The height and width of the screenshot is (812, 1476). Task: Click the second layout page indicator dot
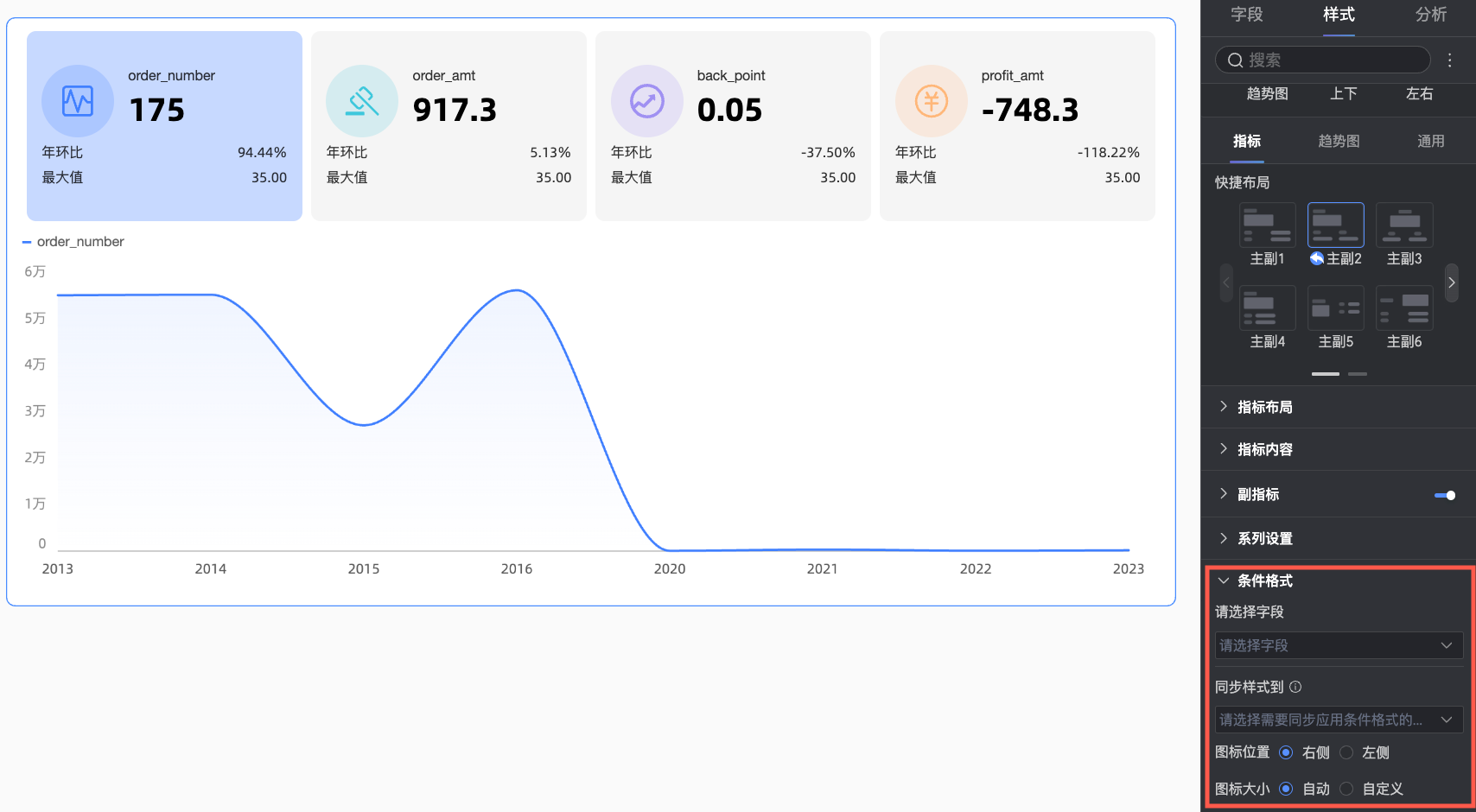coord(1358,374)
